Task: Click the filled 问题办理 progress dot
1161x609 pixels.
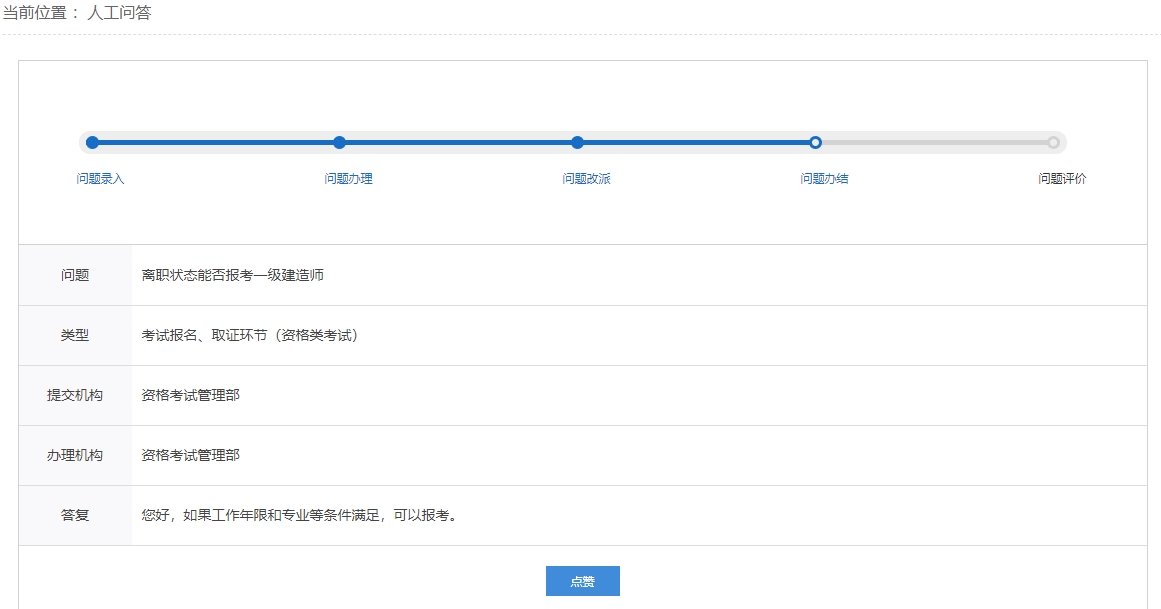Action: 338,142
